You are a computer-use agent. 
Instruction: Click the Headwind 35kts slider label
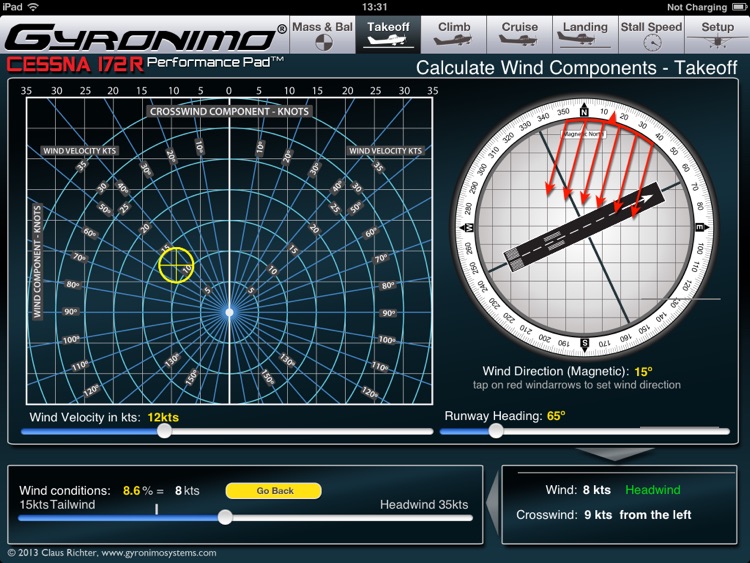tap(424, 505)
